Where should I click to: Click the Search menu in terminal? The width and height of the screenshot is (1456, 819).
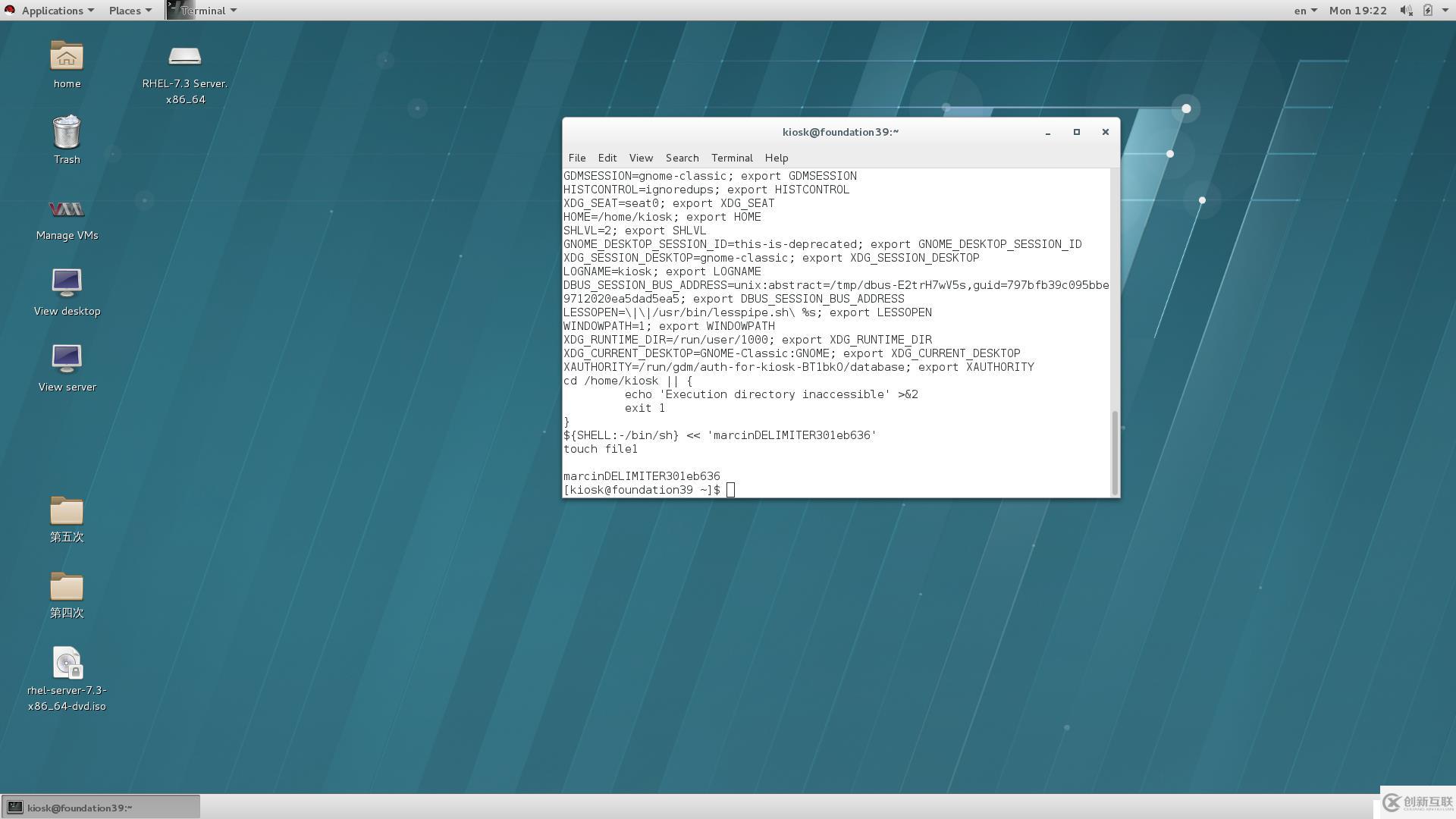(x=680, y=157)
